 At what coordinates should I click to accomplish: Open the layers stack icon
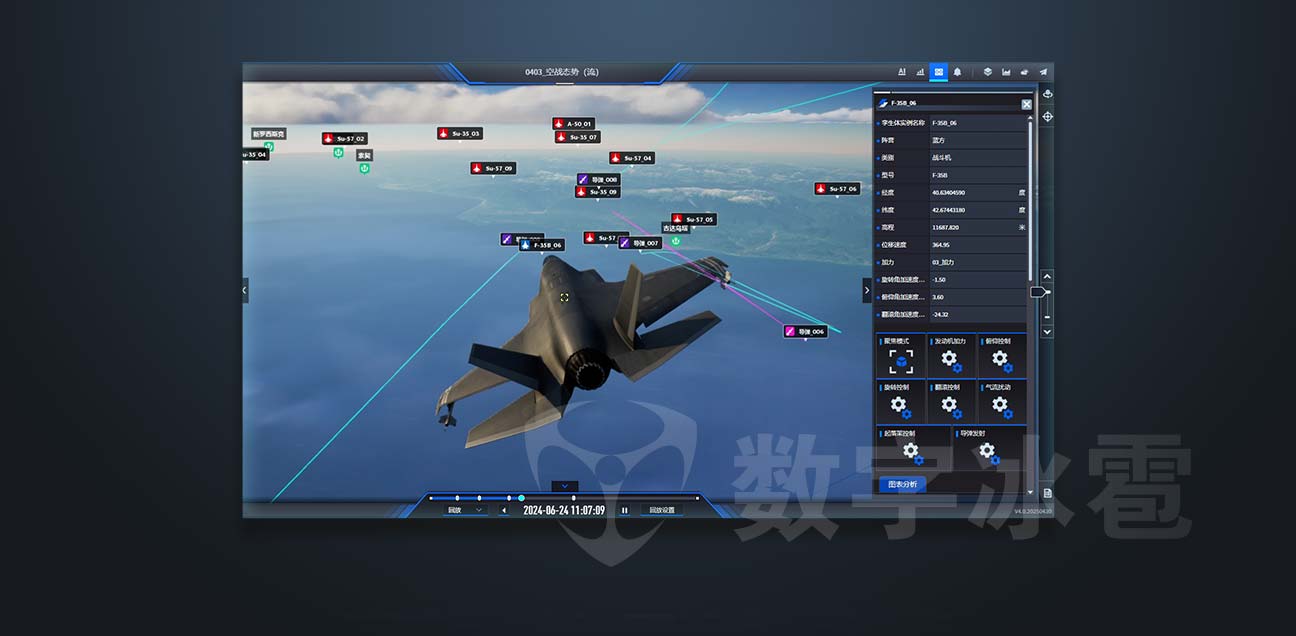(987, 72)
